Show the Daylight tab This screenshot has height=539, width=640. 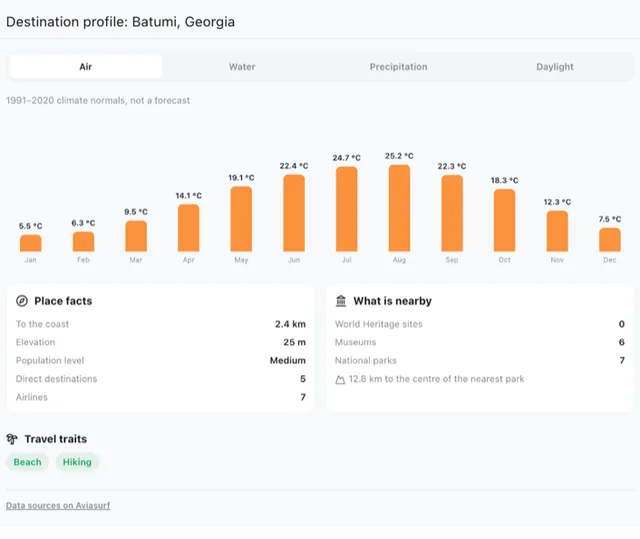[x=555, y=67]
